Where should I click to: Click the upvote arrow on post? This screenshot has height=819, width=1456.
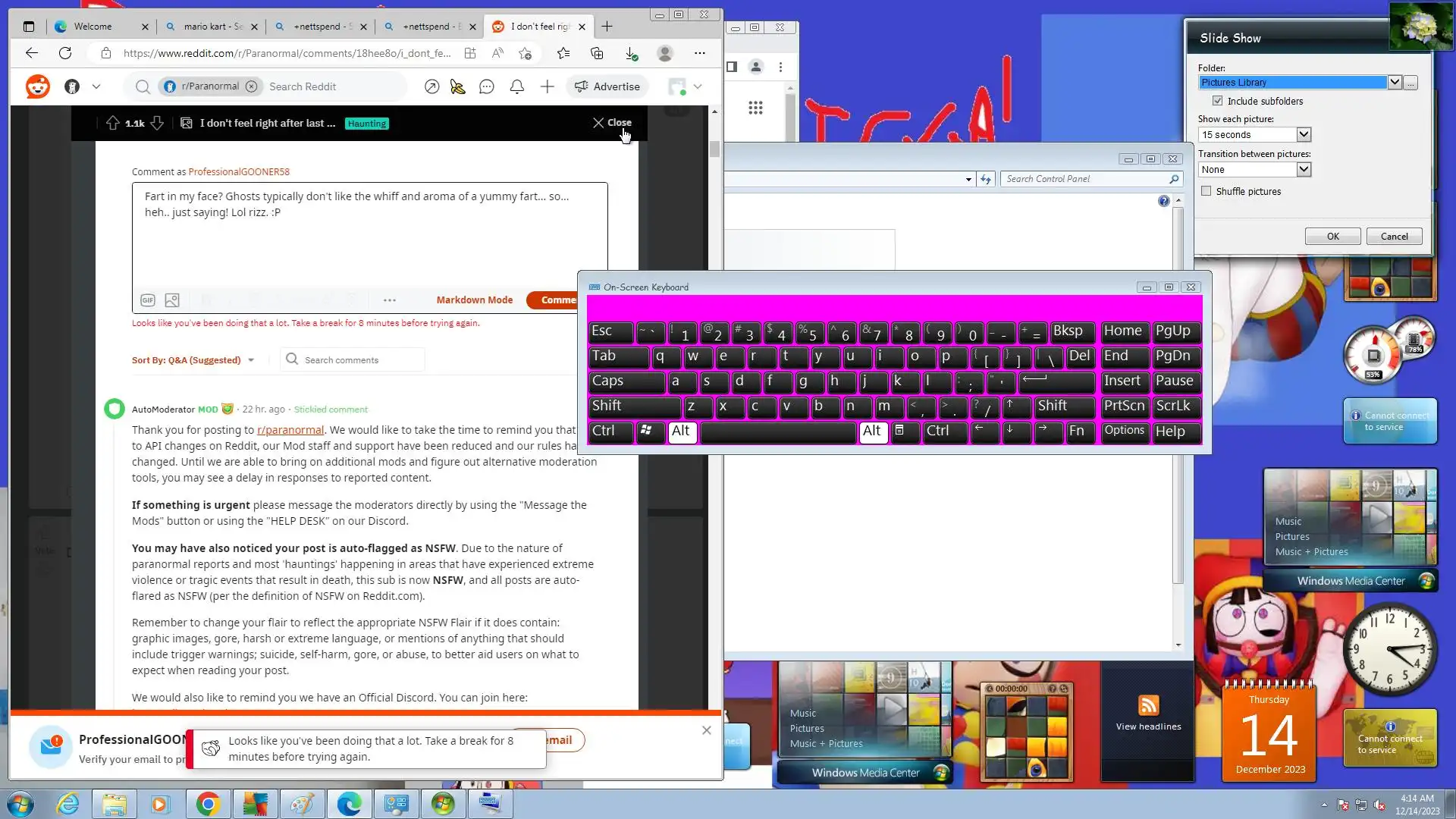tap(113, 123)
